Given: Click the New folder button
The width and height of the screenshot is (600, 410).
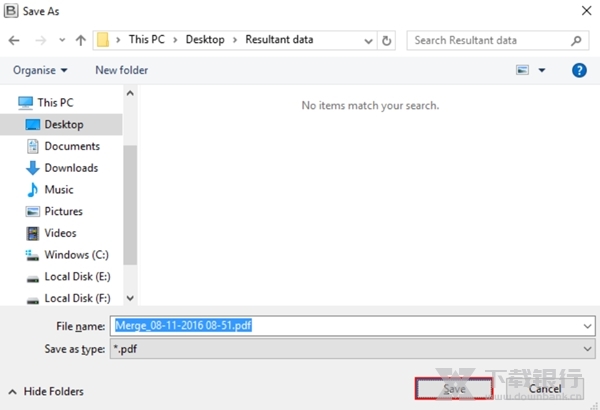Looking at the screenshot, I should point(121,70).
